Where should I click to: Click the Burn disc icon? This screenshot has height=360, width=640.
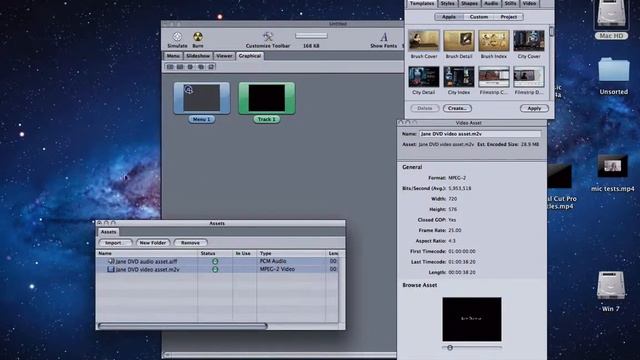[198, 37]
